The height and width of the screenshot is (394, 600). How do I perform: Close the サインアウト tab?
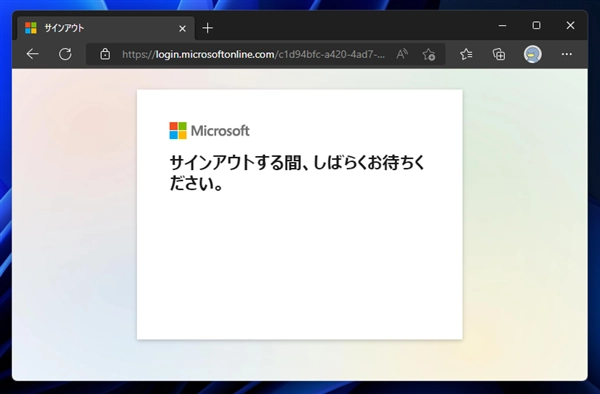coord(183,28)
